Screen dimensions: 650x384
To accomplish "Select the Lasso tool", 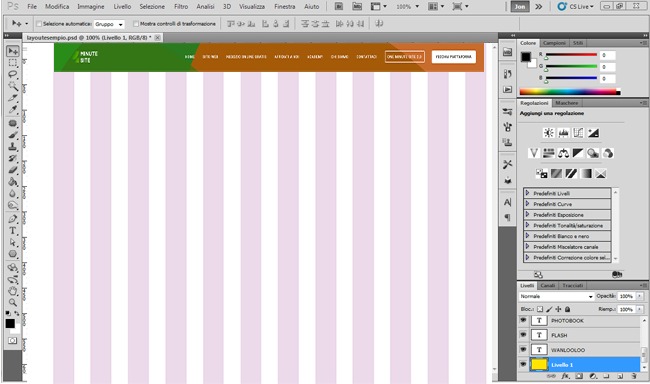I will click(13, 75).
